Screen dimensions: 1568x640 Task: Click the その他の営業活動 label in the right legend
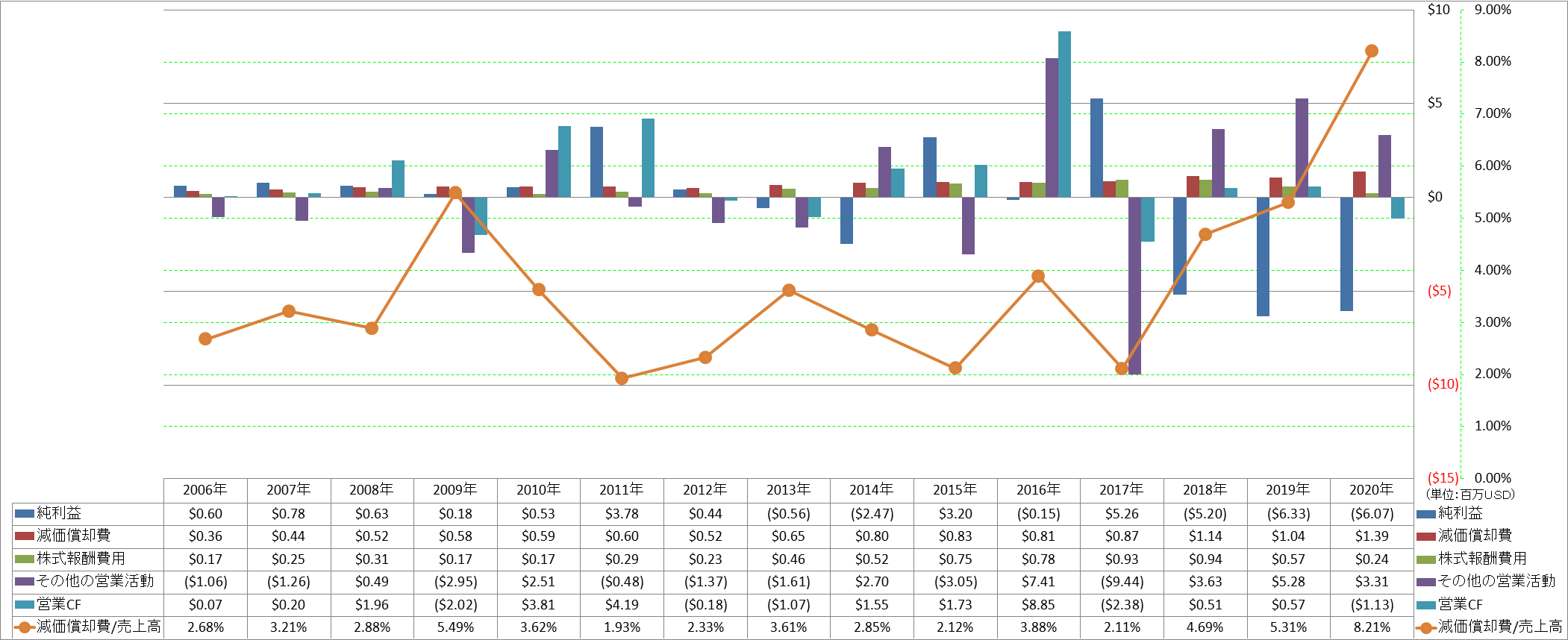1496,581
